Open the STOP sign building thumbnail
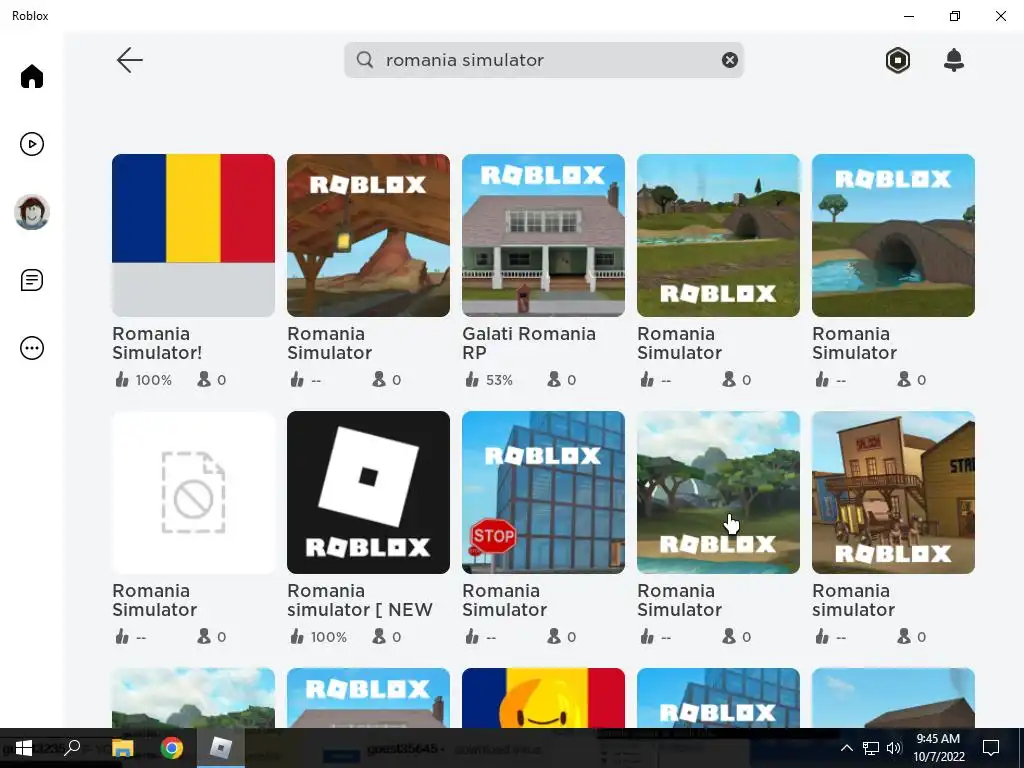Screen dimensions: 1024x768 click(543, 492)
